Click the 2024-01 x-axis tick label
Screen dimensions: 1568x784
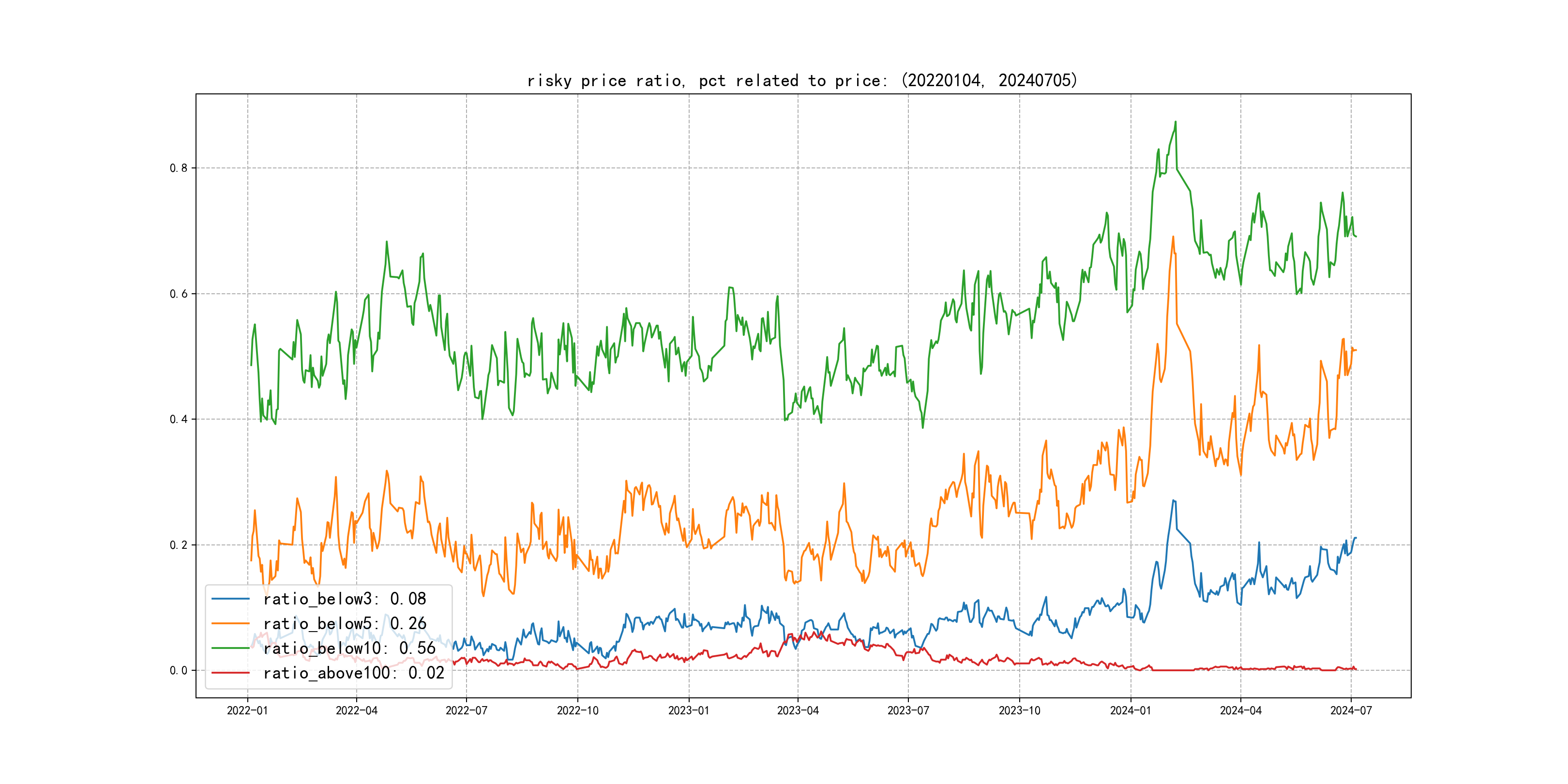point(1131,710)
